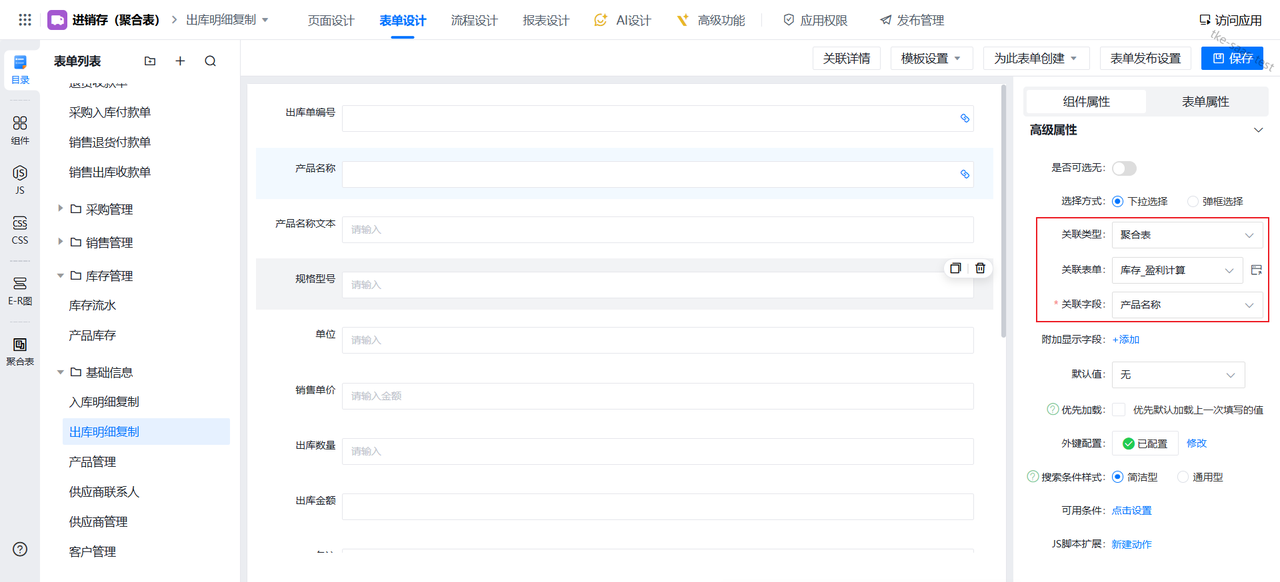
Task: Click the new folder icon in 表单列表
Action: click(x=150, y=61)
